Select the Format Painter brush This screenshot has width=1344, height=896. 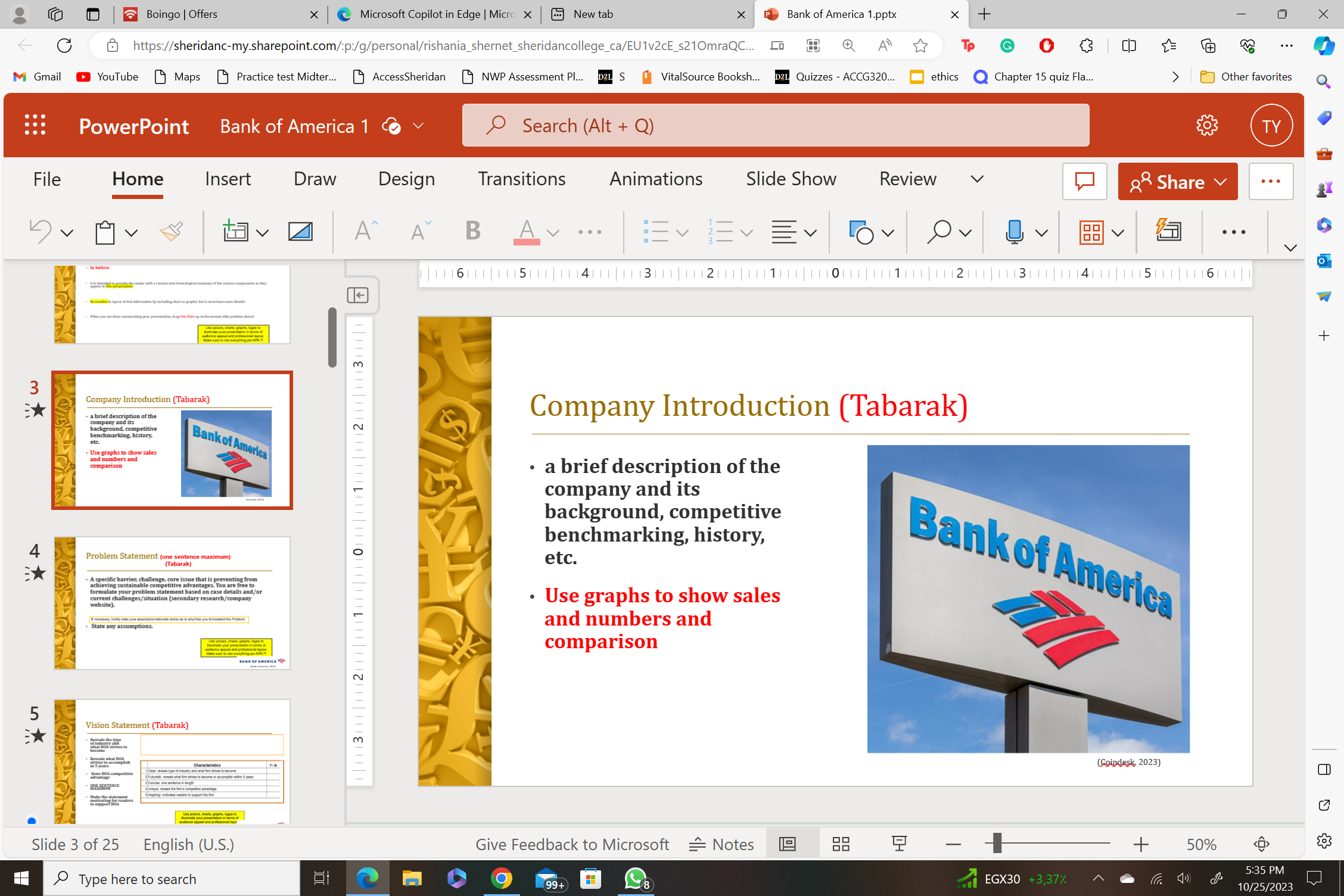pyautogui.click(x=171, y=232)
